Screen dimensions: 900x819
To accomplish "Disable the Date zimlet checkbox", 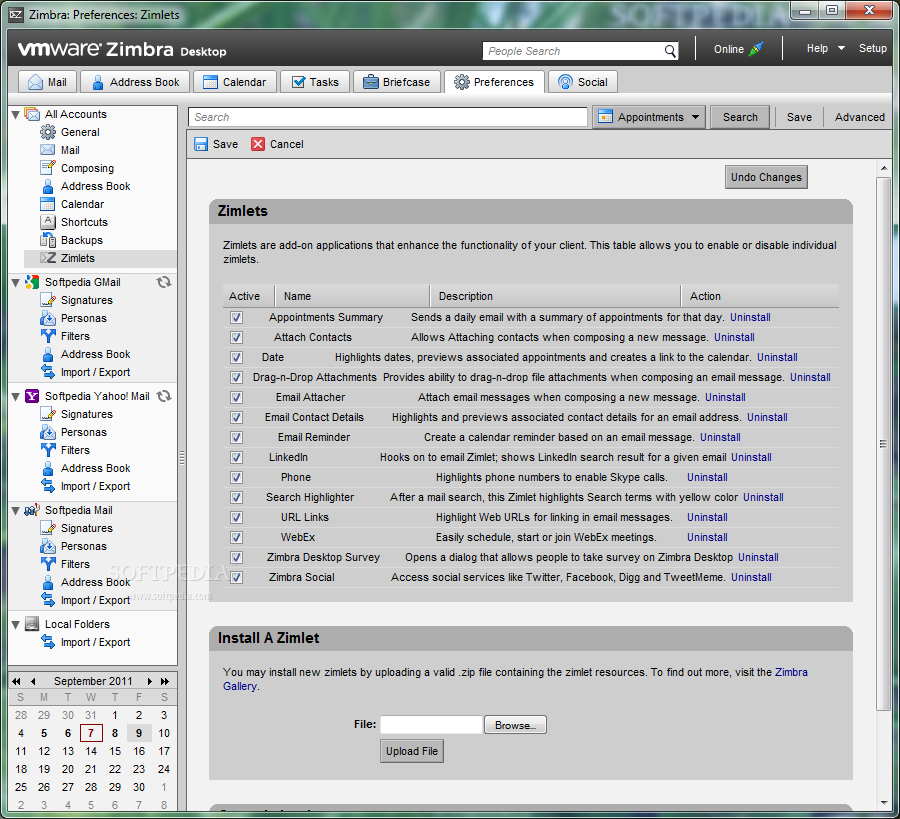I will click(x=236, y=358).
